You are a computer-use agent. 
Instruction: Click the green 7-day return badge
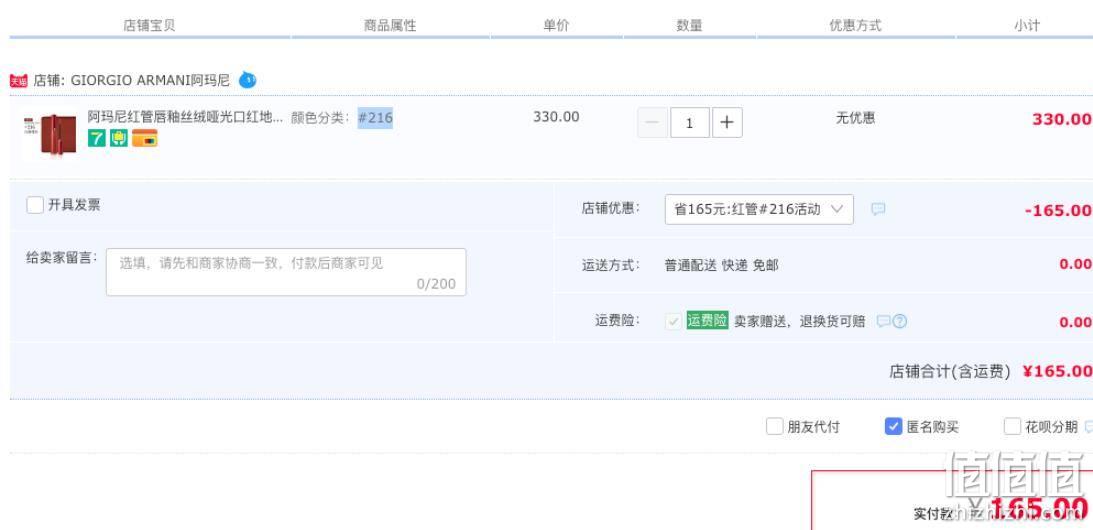coord(97,138)
